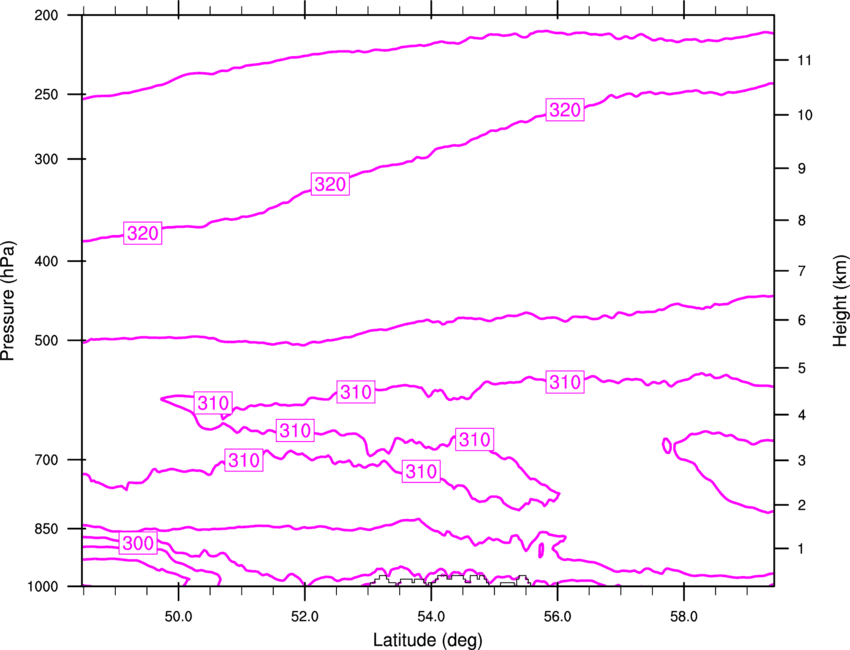Pick the 3 km height tick label

[x=802, y=461]
